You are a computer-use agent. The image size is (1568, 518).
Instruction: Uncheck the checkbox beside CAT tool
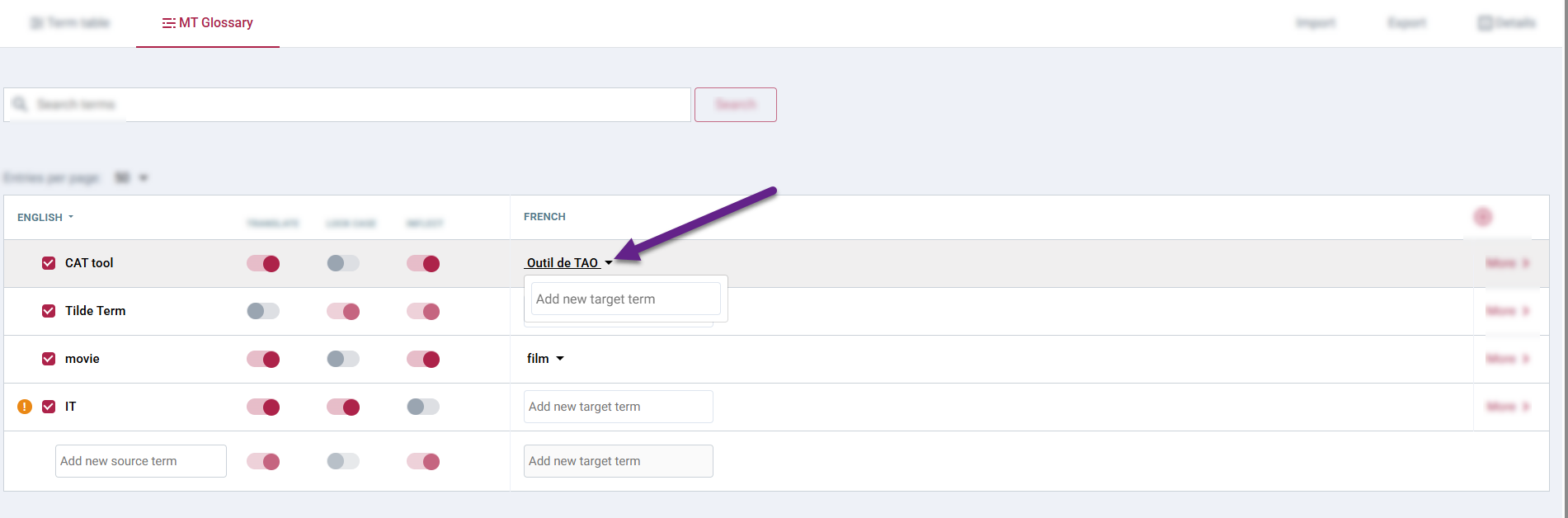(49, 262)
